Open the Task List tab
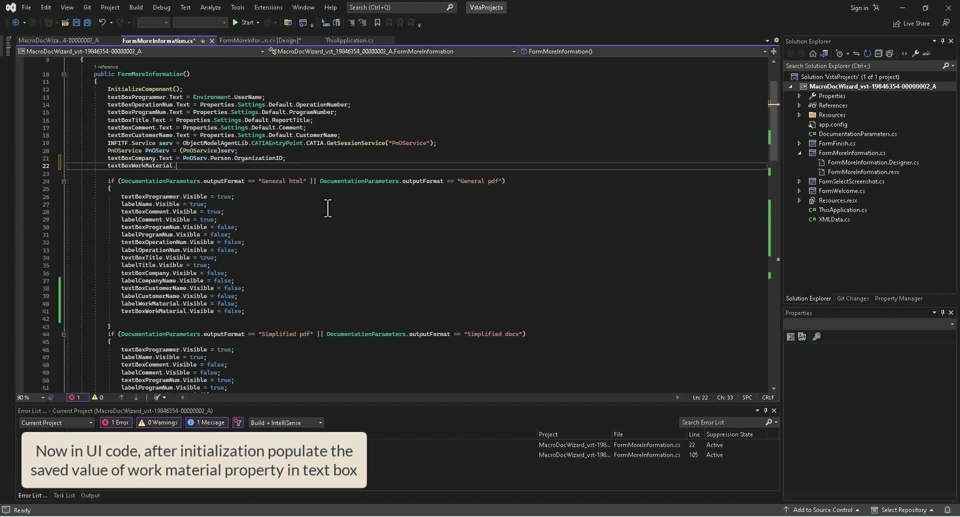The image size is (960, 517). (x=64, y=496)
